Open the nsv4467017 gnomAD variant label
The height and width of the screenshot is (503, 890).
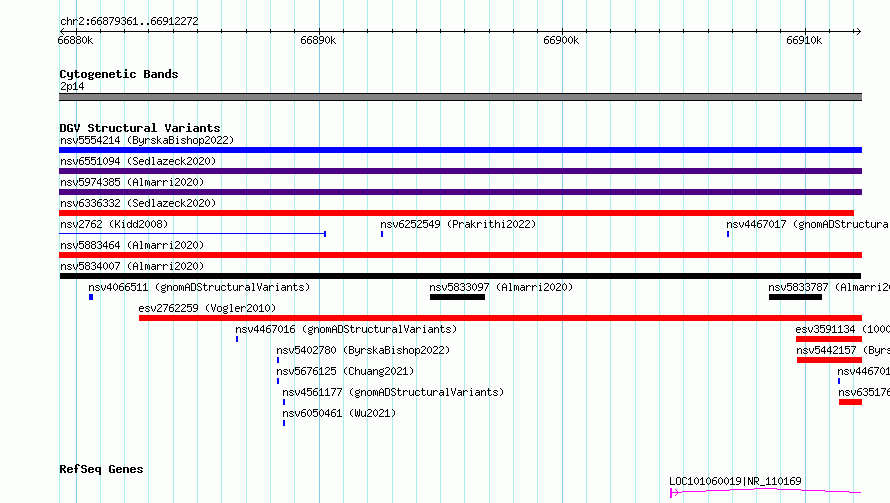(807, 224)
